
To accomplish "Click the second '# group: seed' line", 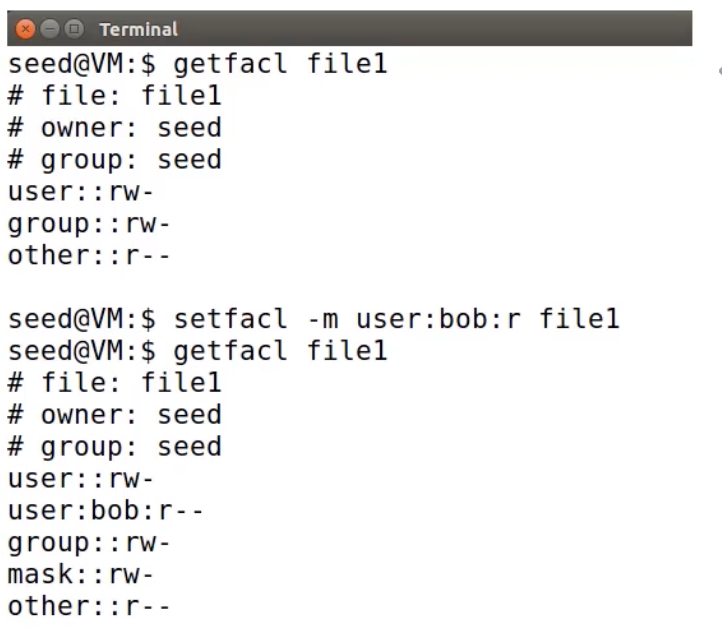I will [115, 447].
